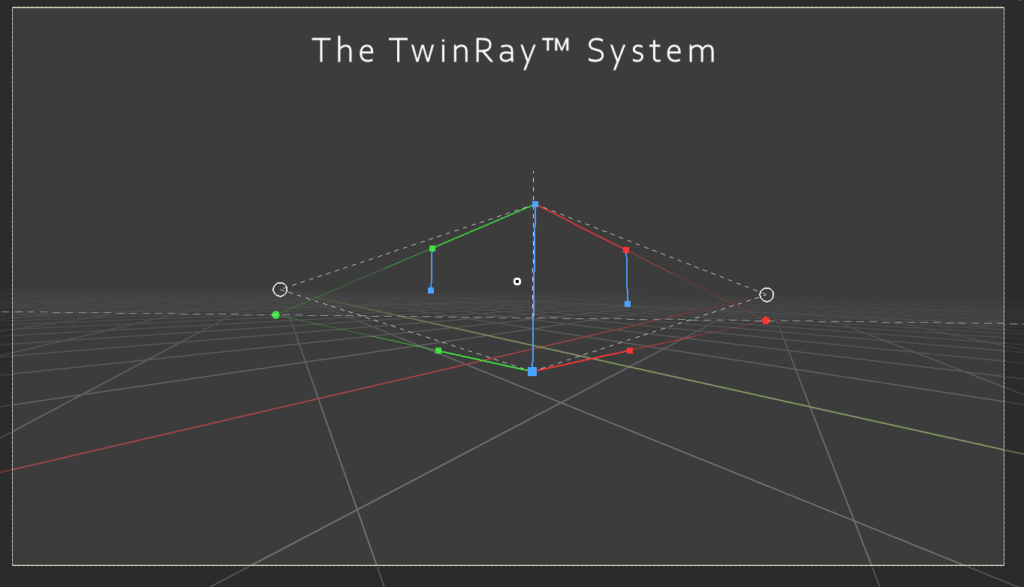1024x587 pixels.
Task: Select bright green edge below top blue handle
Action: tap(484, 226)
